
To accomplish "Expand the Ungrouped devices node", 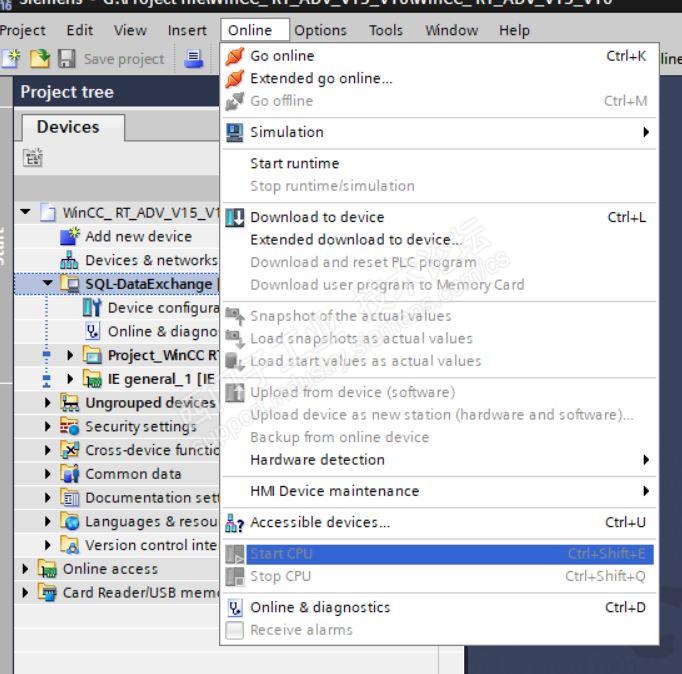I will click(x=48, y=403).
